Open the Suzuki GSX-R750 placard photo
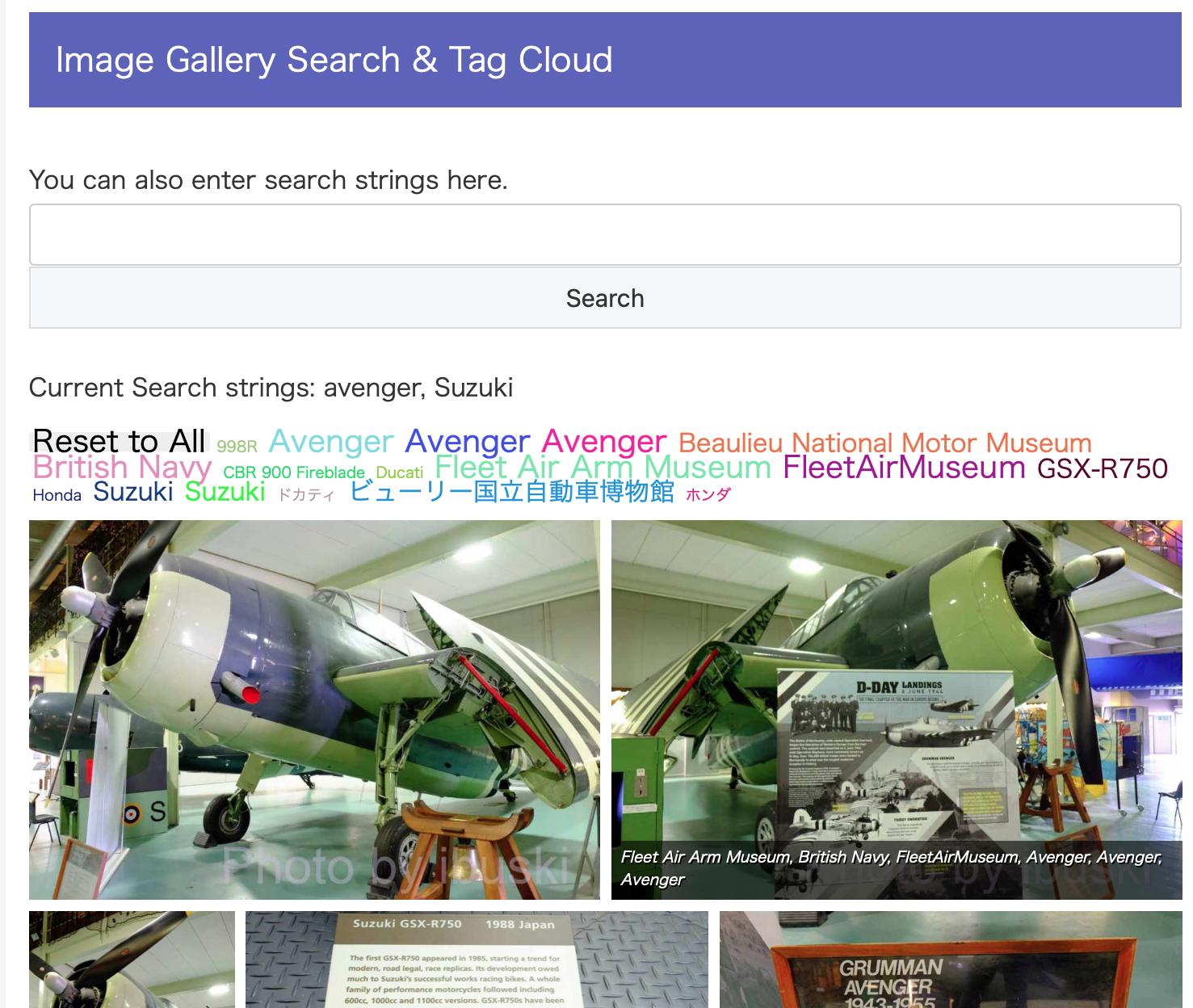1193x1008 pixels. (477, 960)
